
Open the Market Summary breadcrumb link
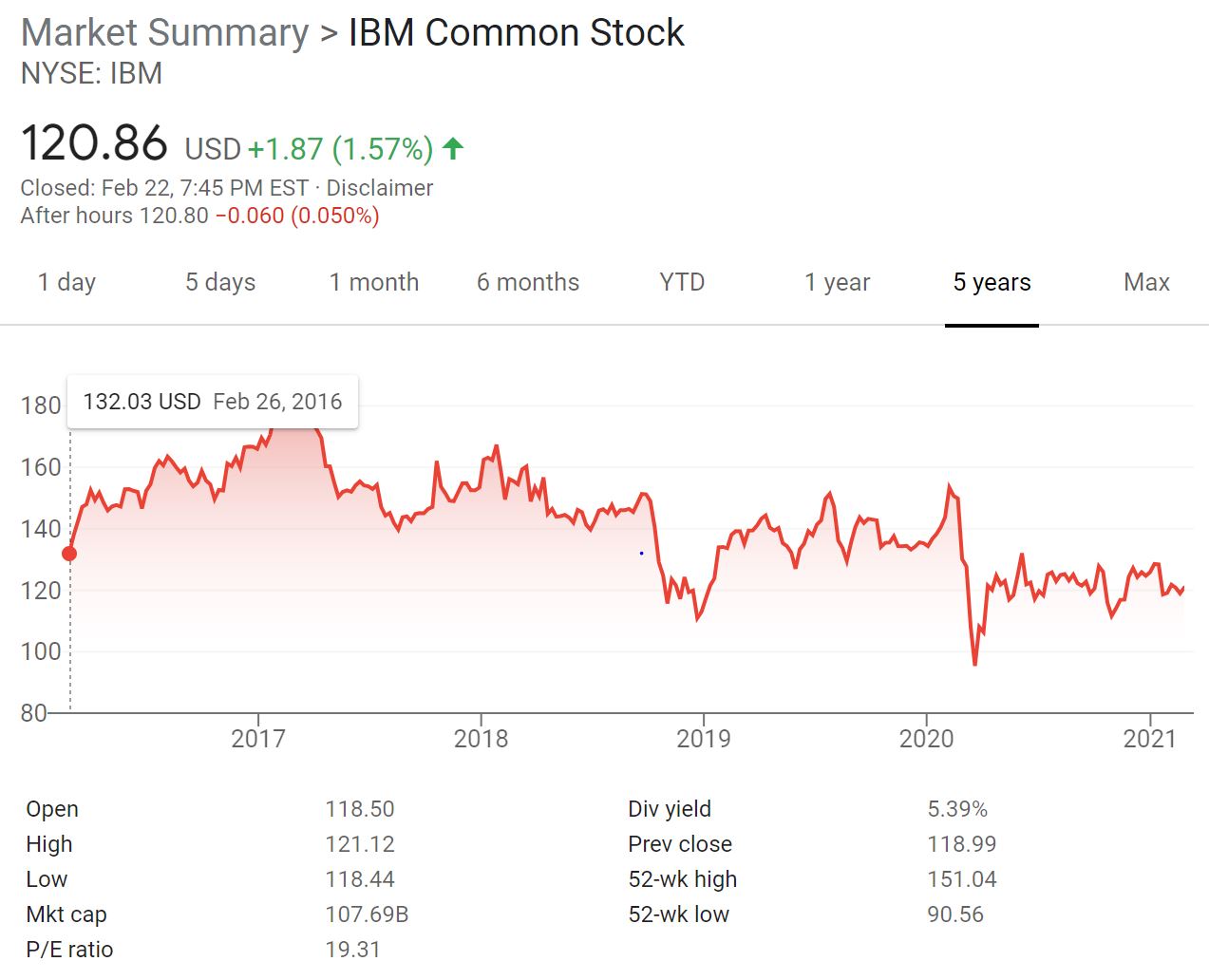tap(162, 32)
